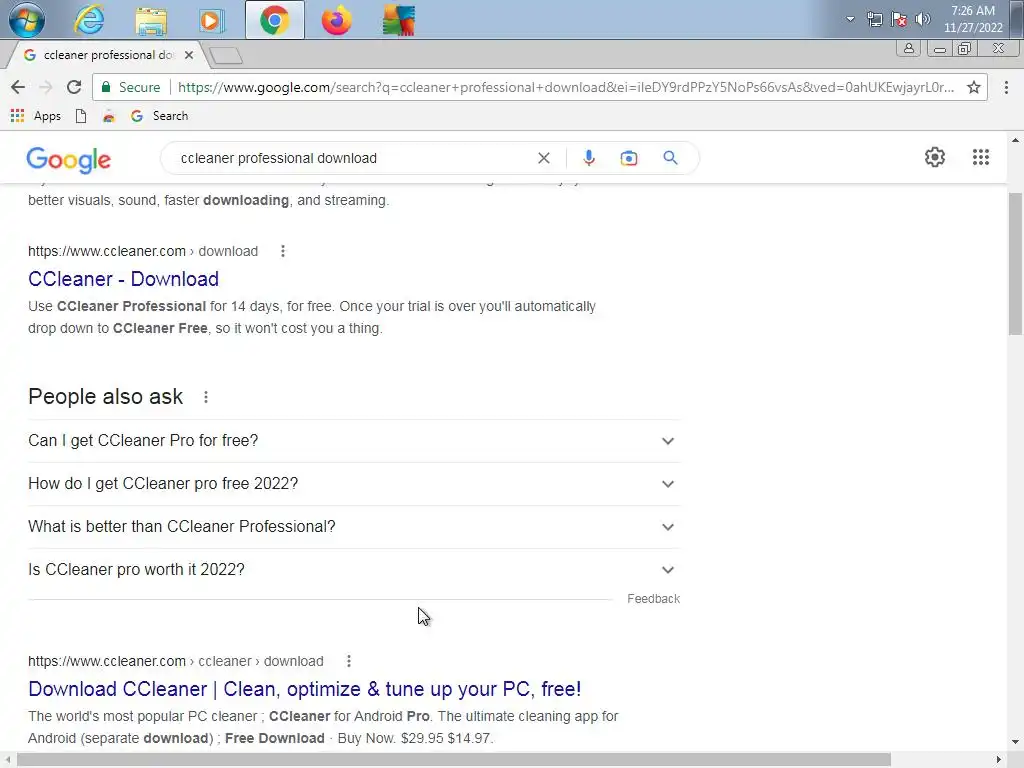Open Download CCleaner | Clean, optimize result
The image size is (1024, 768).
click(x=304, y=689)
